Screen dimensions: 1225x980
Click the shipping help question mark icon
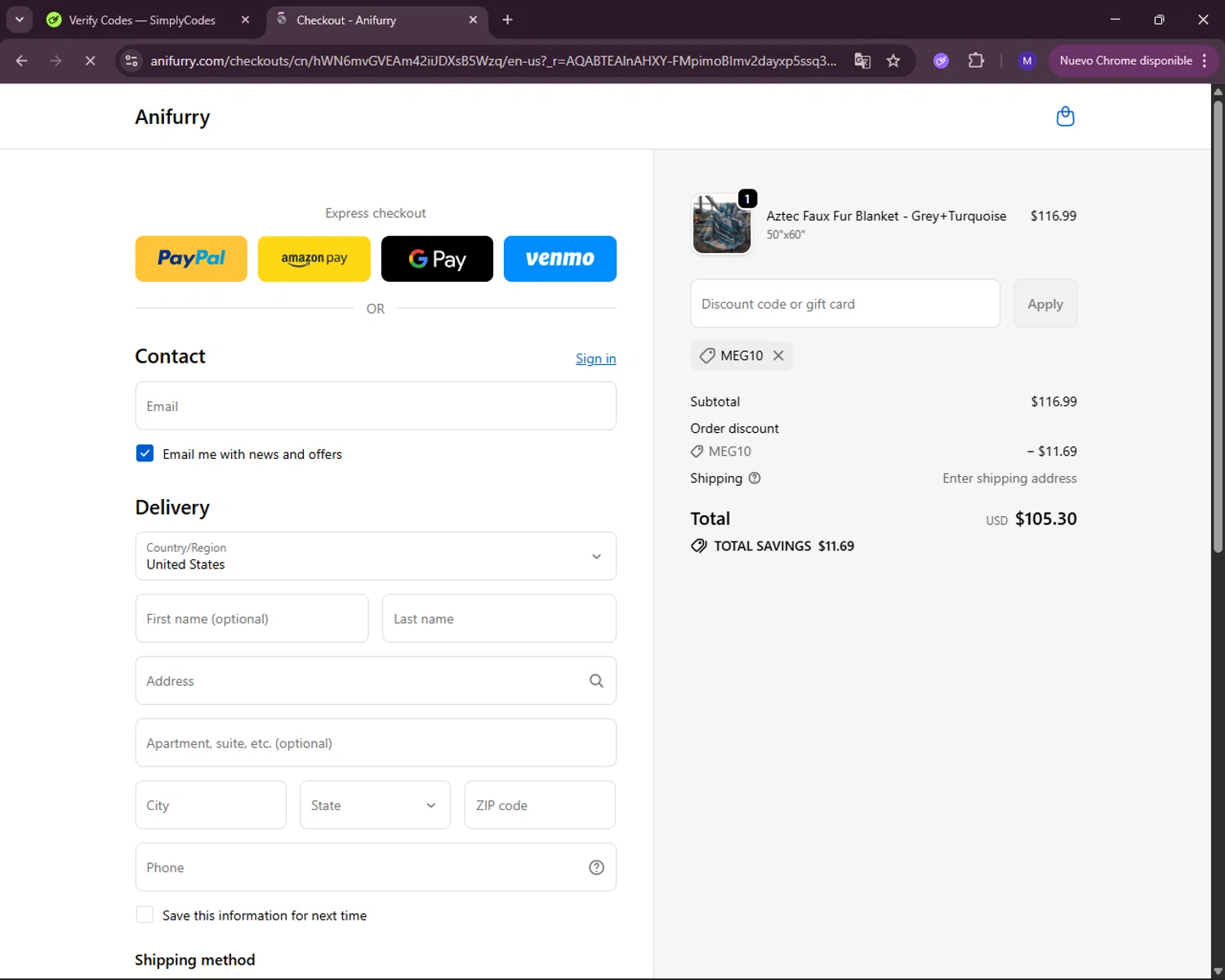click(755, 479)
